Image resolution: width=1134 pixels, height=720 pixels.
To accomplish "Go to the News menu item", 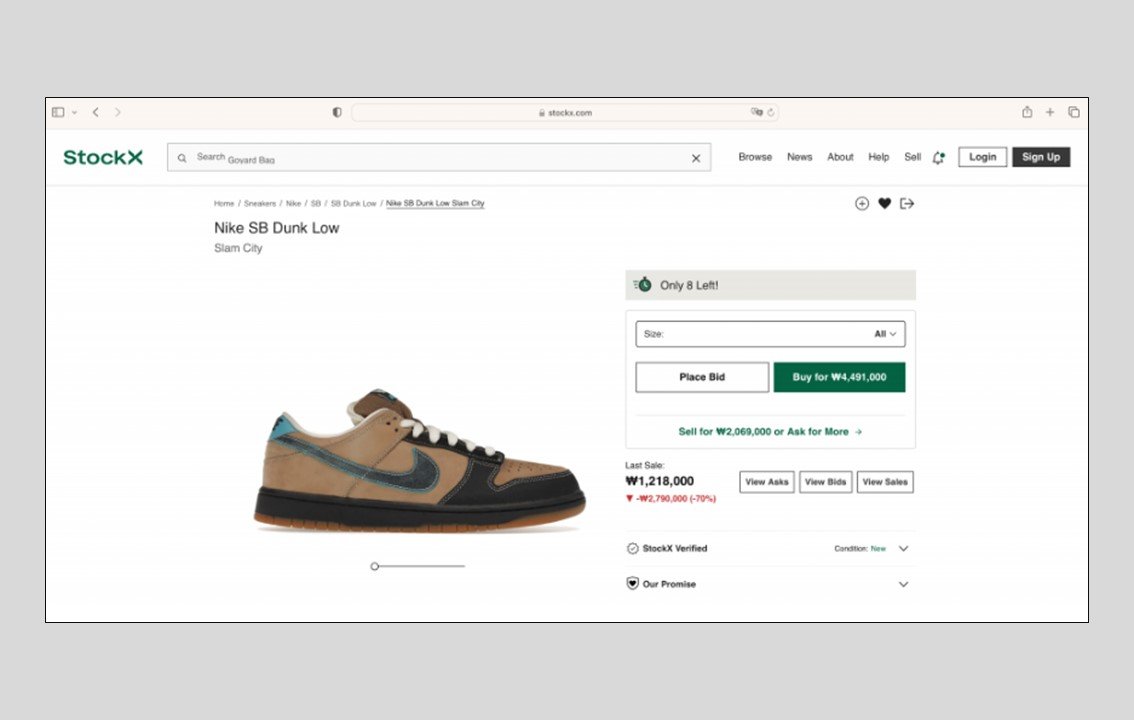I will coord(799,157).
